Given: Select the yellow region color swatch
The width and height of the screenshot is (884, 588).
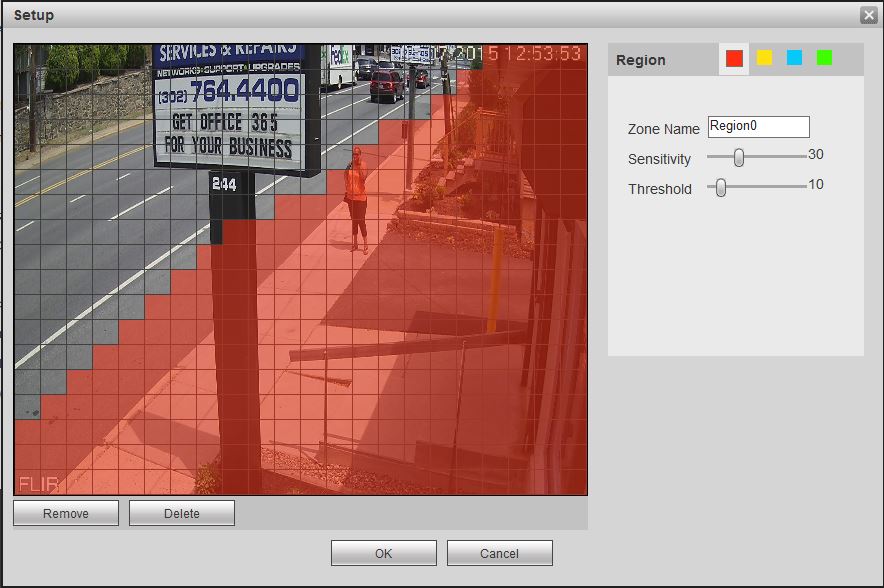Looking at the screenshot, I should [764, 58].
